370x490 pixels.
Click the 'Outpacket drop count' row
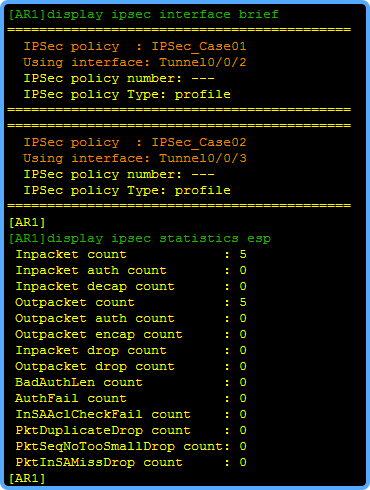tap(131, 367)
